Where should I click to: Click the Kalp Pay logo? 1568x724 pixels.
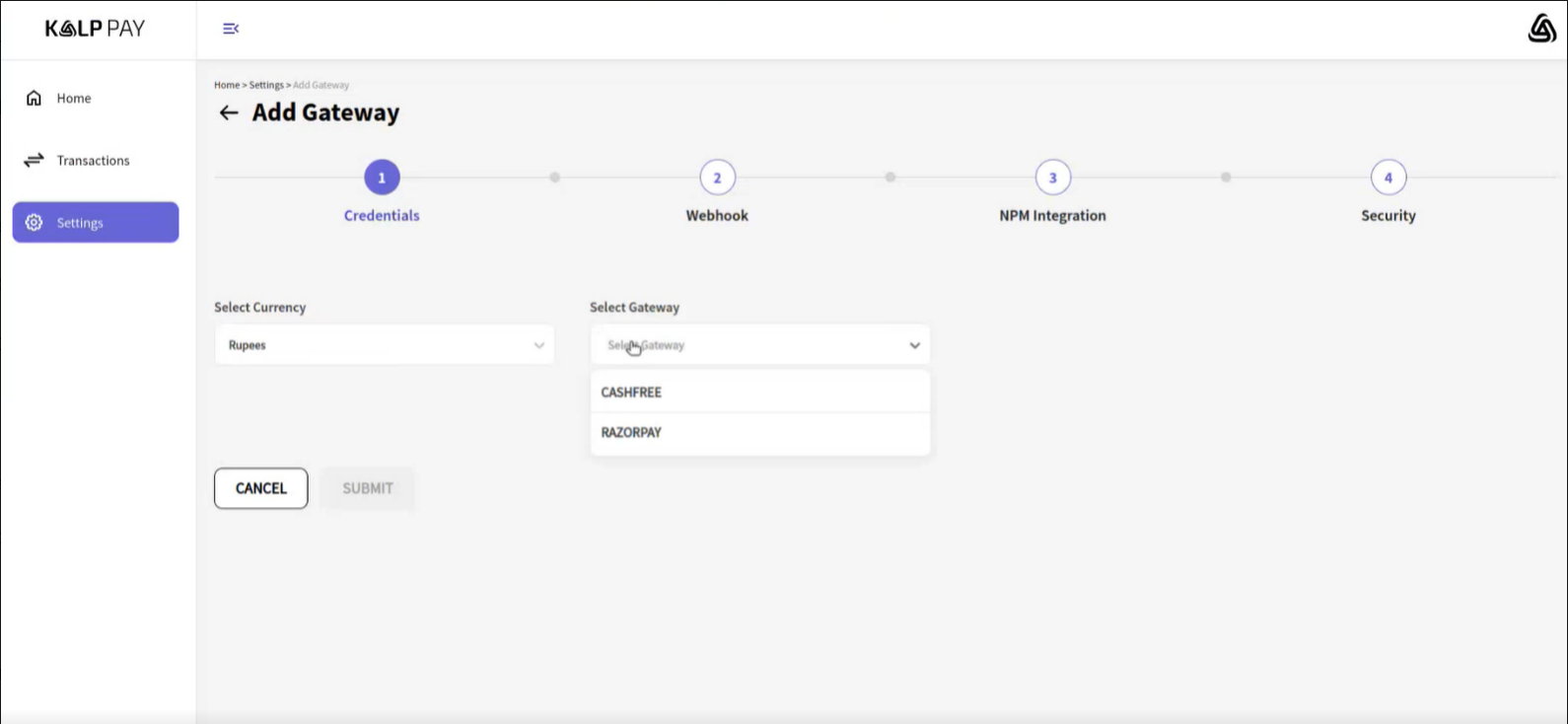click(95, 29)
